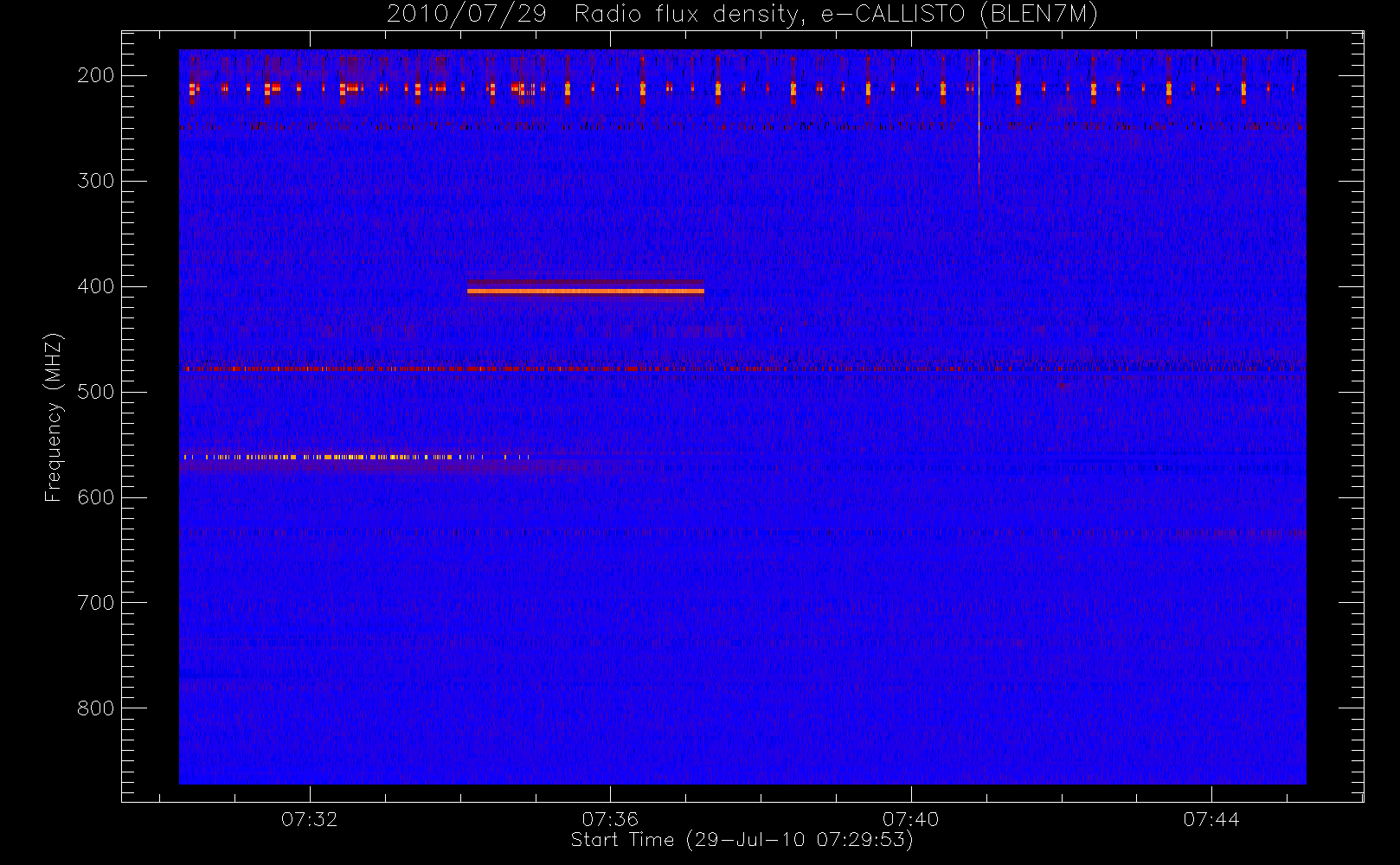Click the red interference line near 480 MHz
The height and width of the screenshot is (865, 1400).
coord(742,369)
